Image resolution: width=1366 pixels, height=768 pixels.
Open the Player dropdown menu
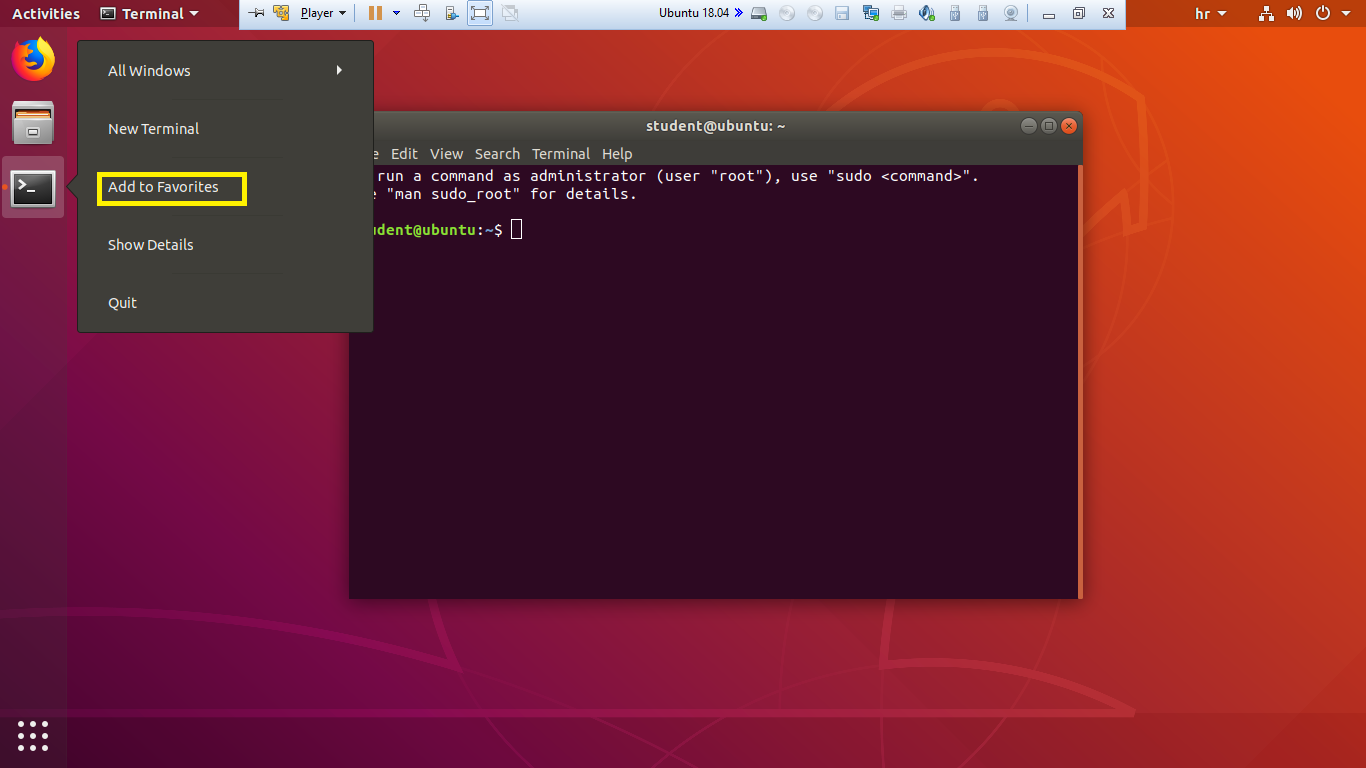323,13
